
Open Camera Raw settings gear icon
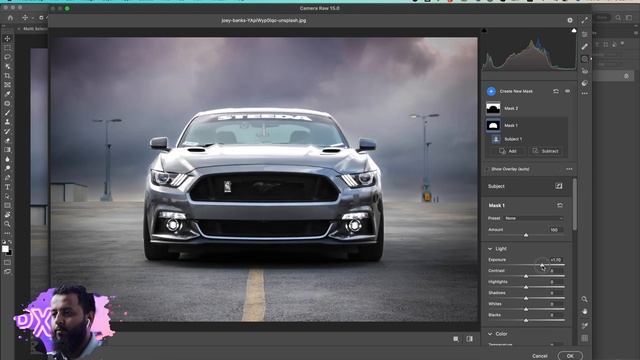(570, 20)
